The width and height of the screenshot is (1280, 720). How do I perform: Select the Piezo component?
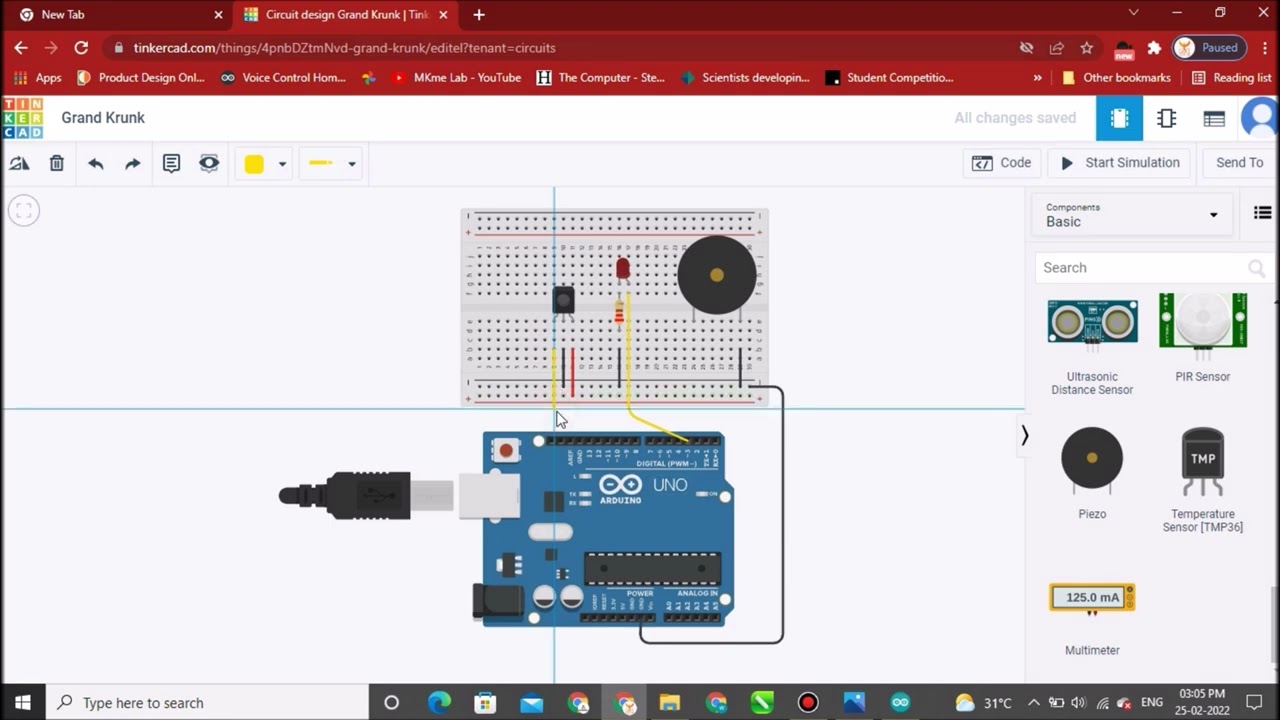tap(1092, 473)
